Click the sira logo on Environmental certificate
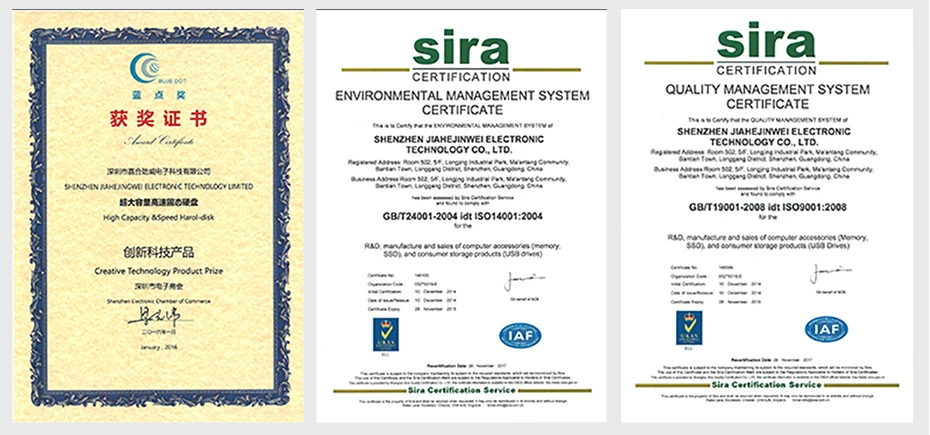 click(x=461, y=47)
